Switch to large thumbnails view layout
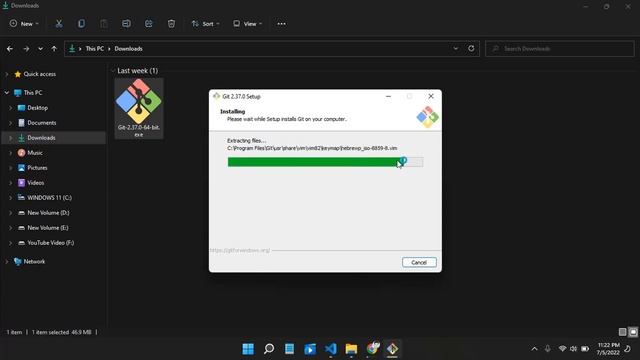The height and width of the screenshot is (360, 640). pyautogui.click(x=633, y=332)
